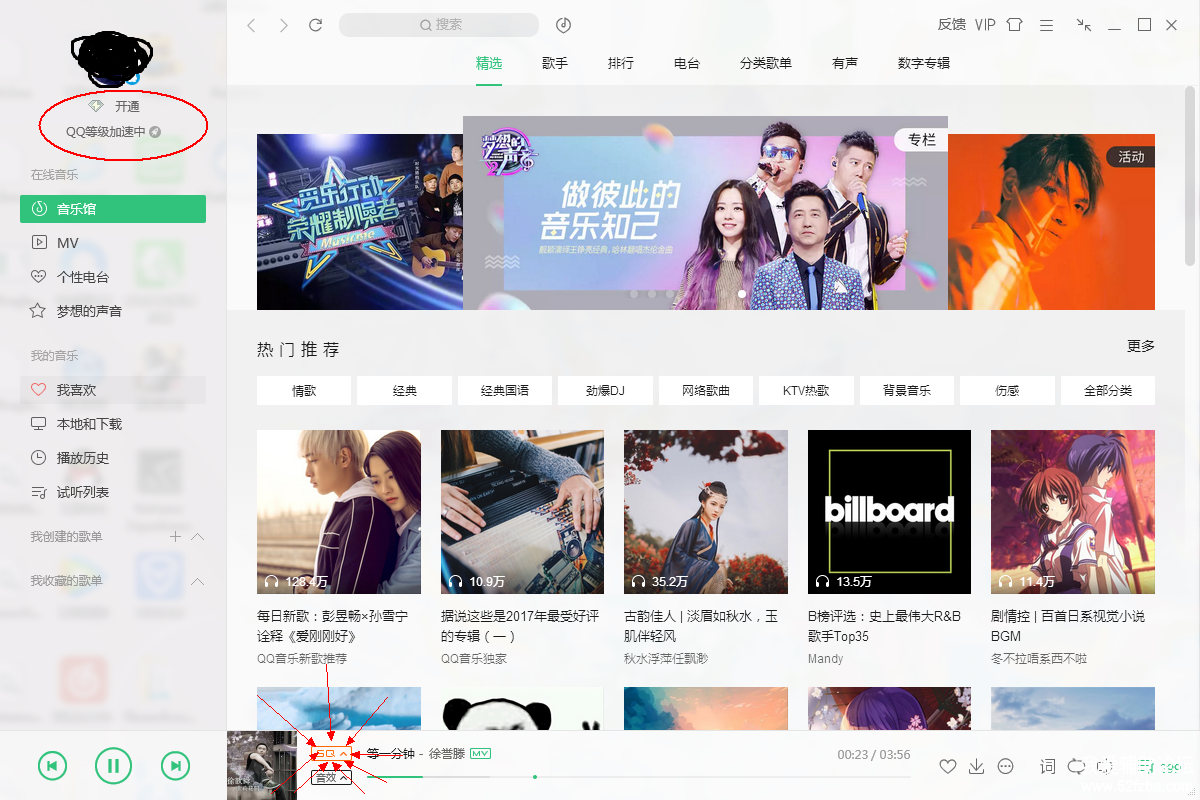Image resolution: width=1200 pixels, height=800 pixels.
Task: Select the 排行 tab
Action: pos(621,63)
